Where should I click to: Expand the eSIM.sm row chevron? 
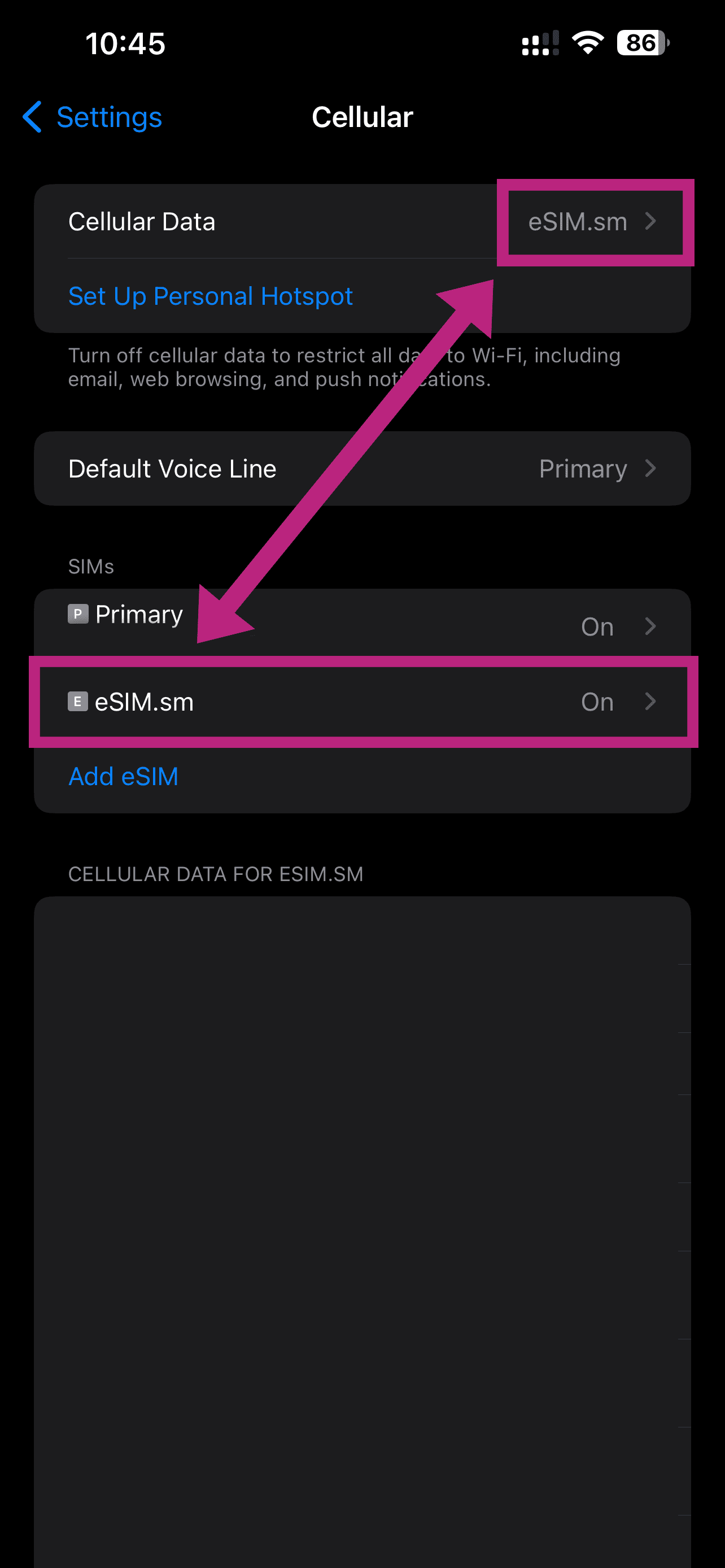[650, 701]
